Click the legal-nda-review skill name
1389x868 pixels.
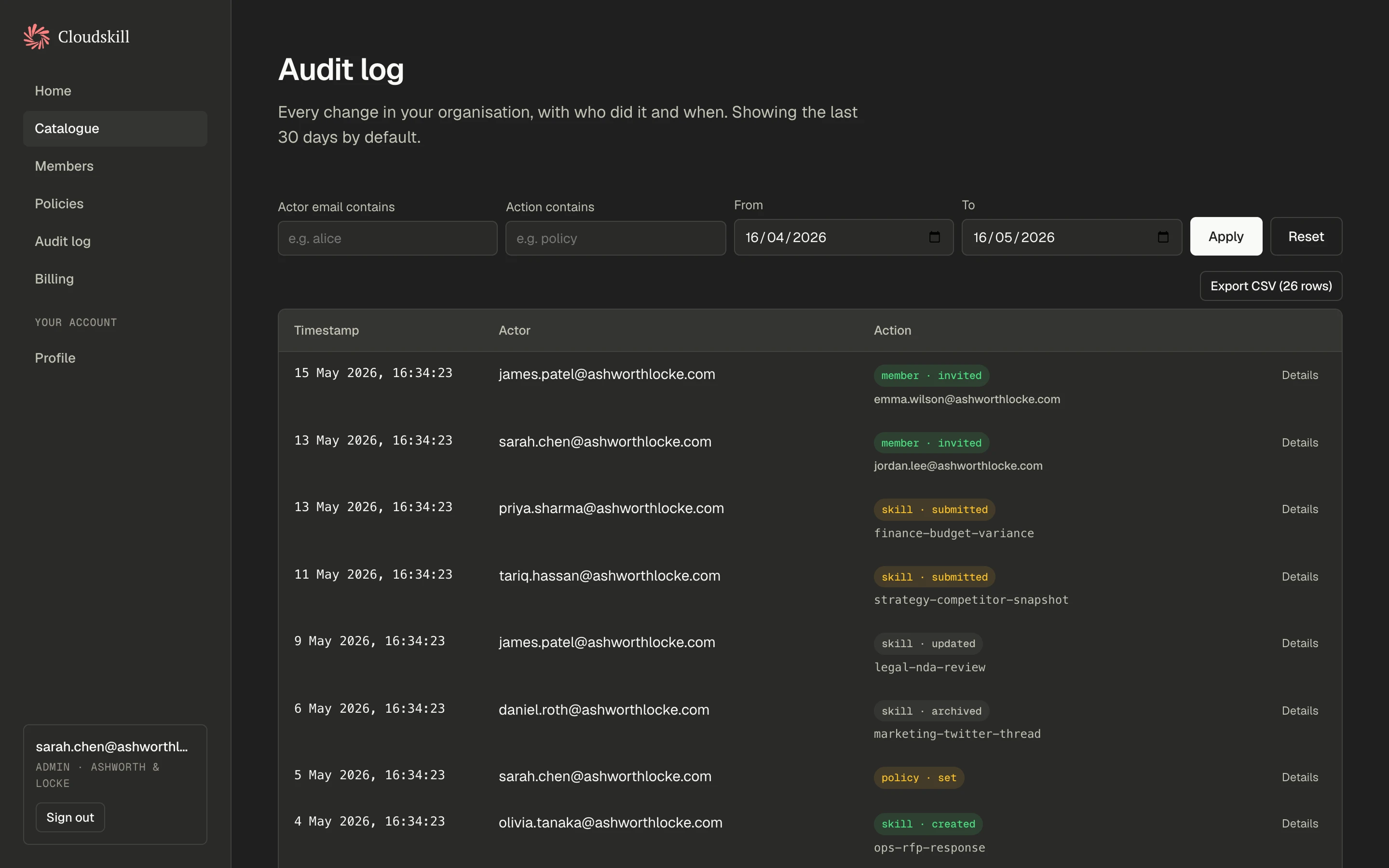tap(929, 667)
